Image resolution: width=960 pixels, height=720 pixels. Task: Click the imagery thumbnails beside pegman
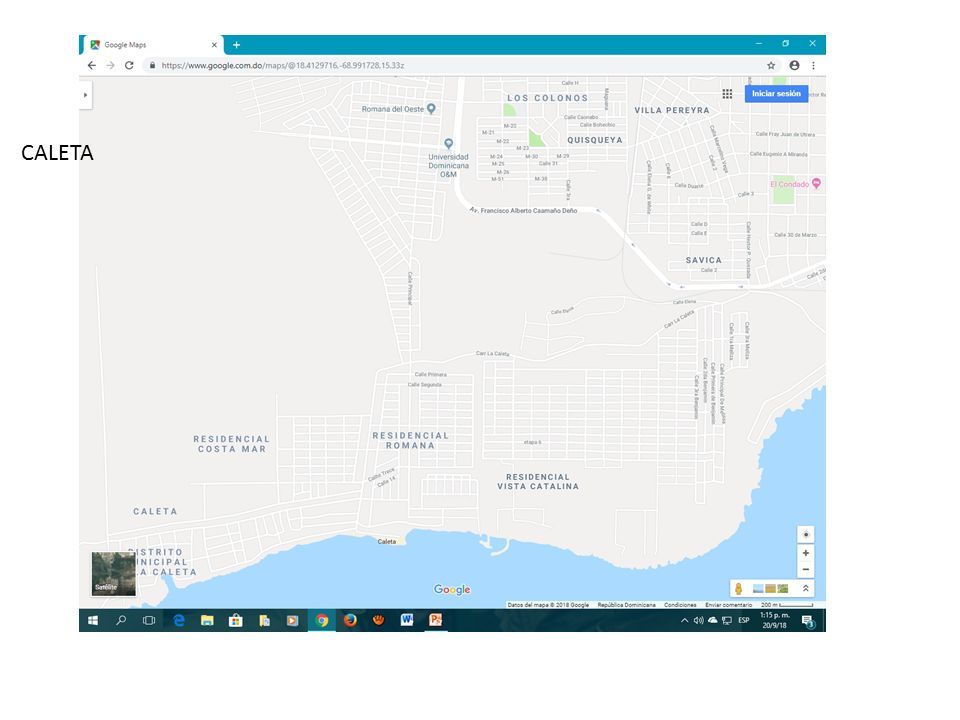771,588
